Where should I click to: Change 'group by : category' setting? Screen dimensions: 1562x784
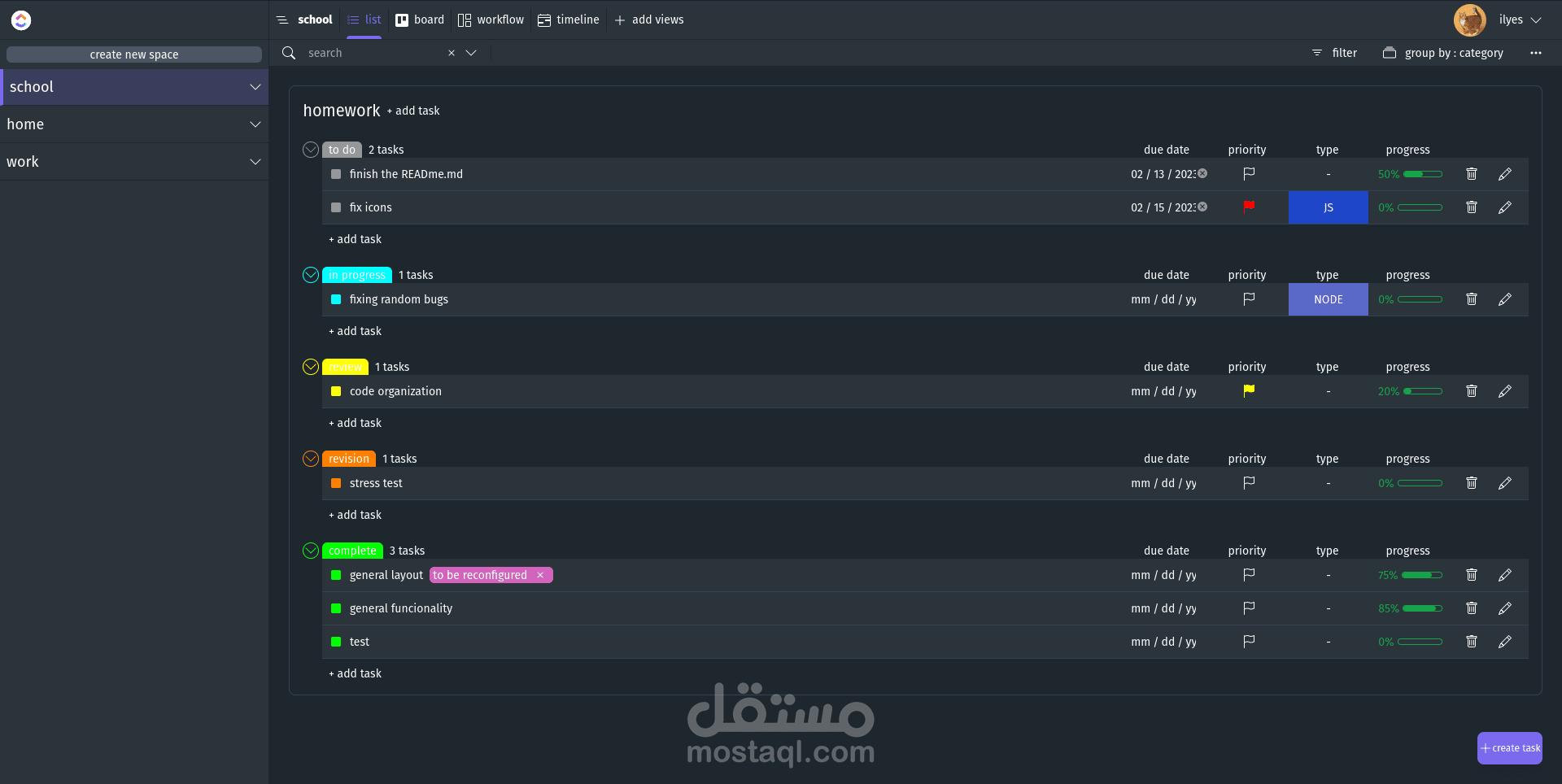click(x=1443, y=53)
